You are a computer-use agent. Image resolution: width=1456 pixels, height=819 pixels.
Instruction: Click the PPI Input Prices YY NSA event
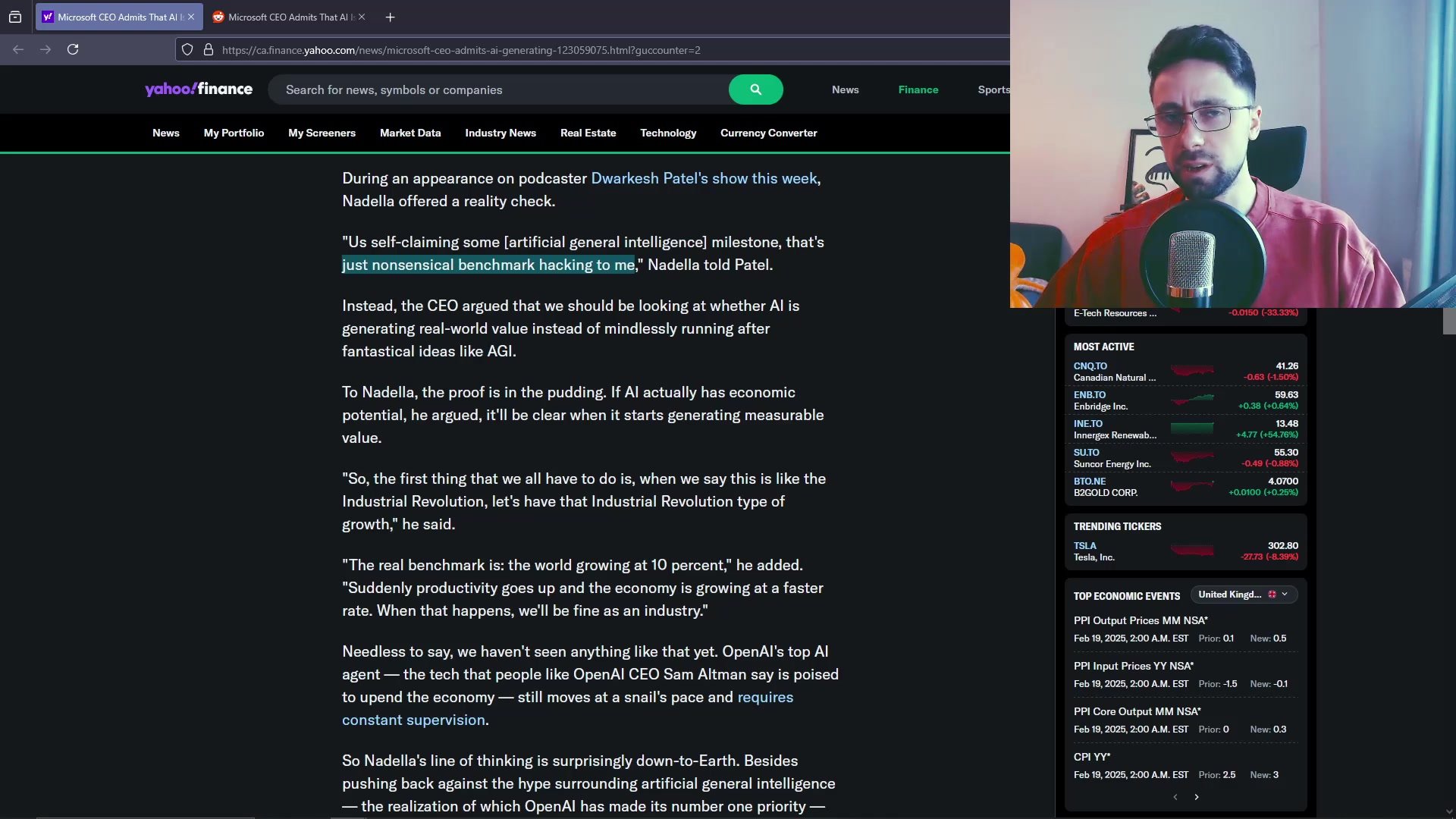[x=1134, y=666]
